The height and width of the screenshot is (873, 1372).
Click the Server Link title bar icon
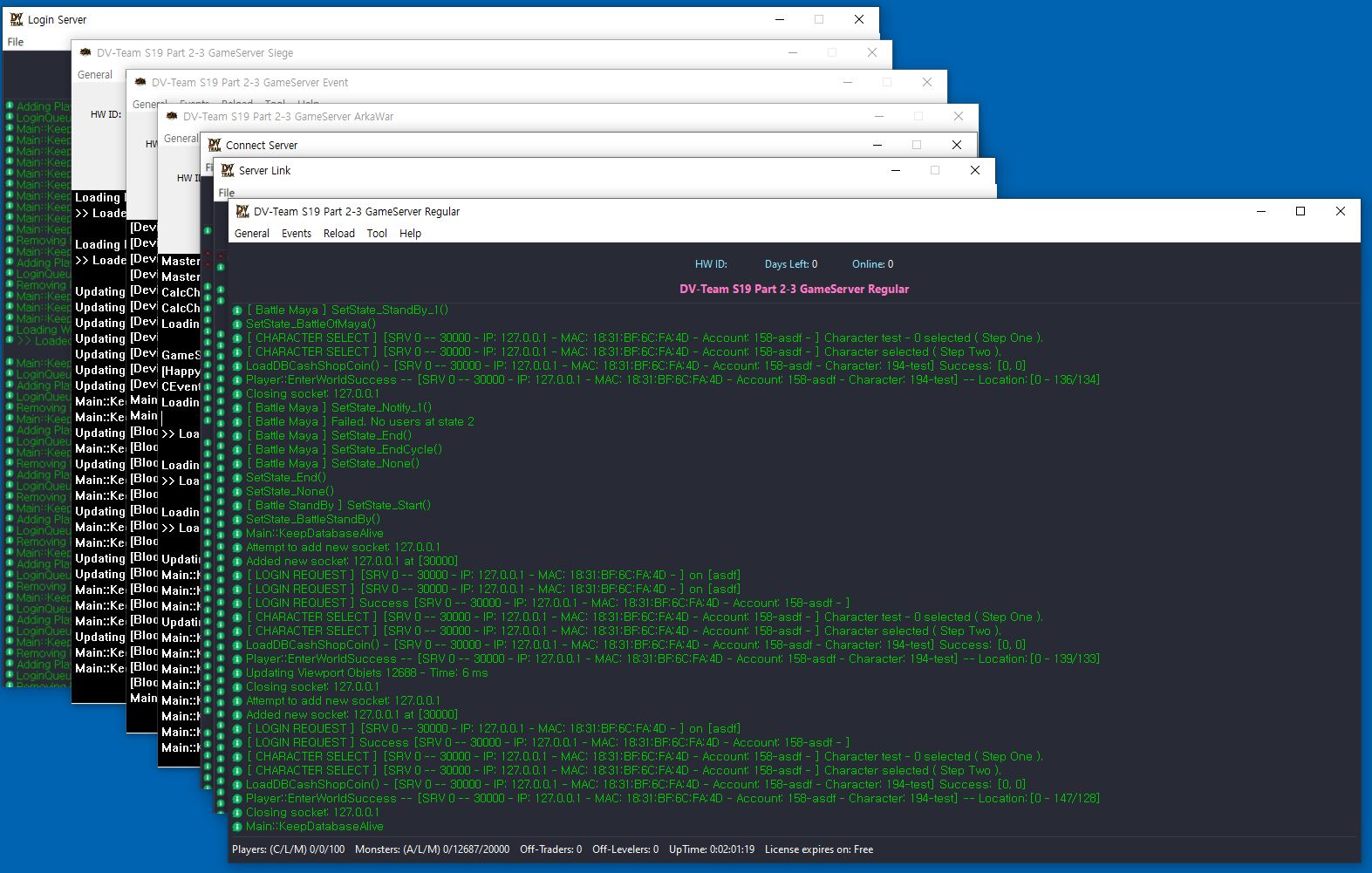pos(228,170)
